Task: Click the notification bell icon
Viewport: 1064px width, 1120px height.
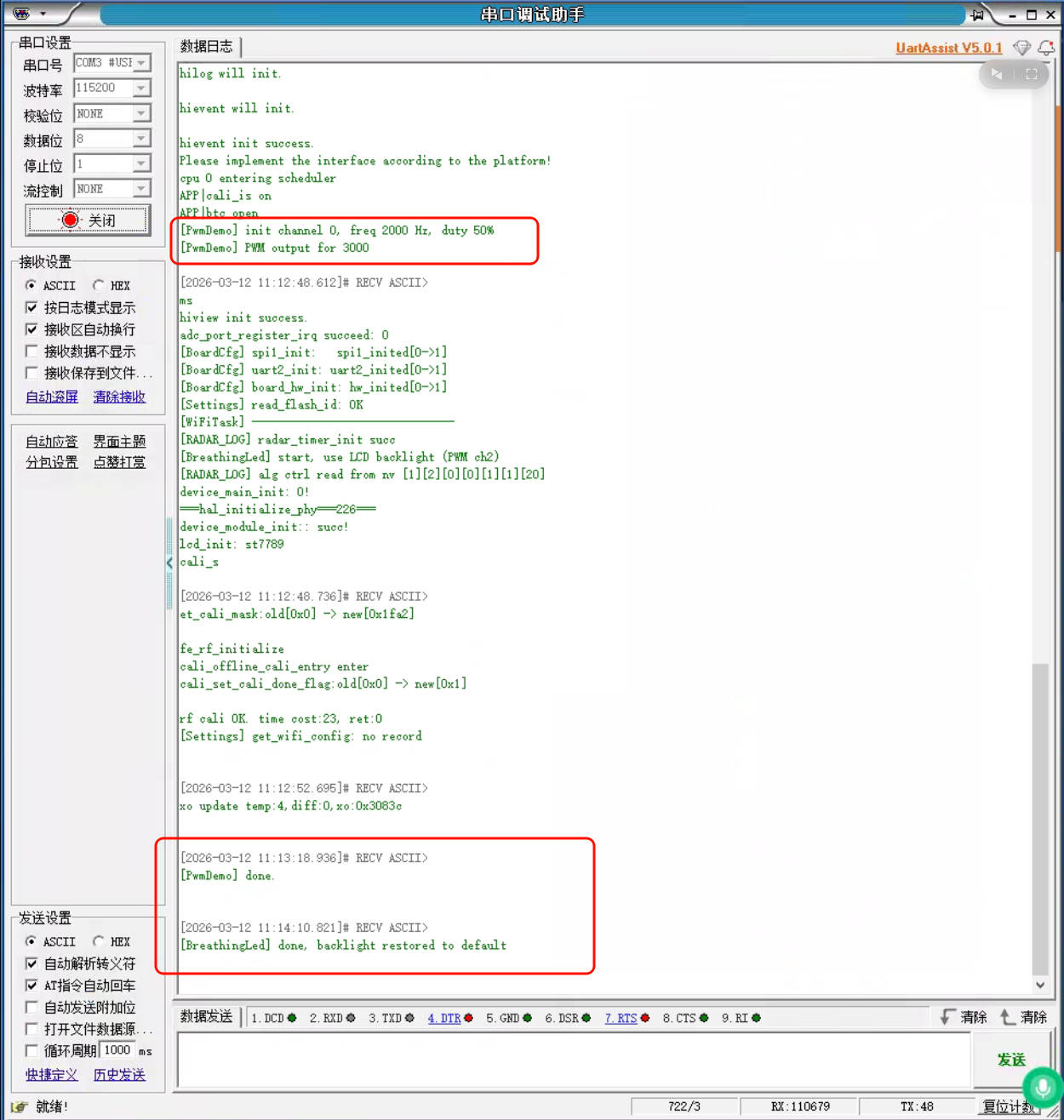Action: [1046, 48]
